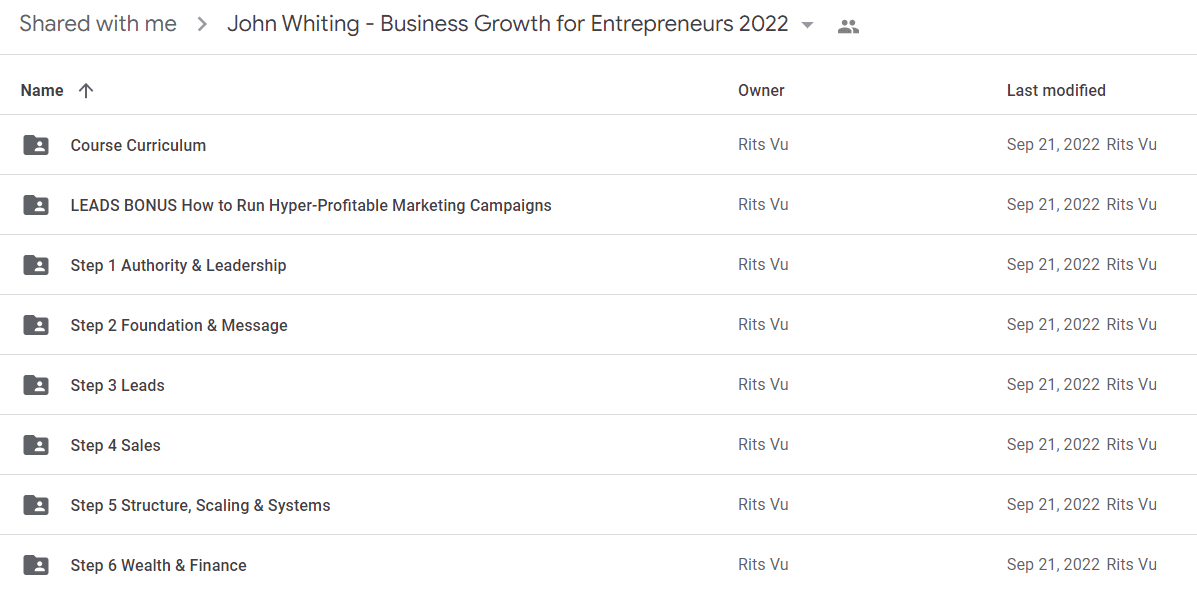This screenshot has height=590, width=1197.
Task: Click the Course Curriculum shared folder icon
Action: coord(36,145)
